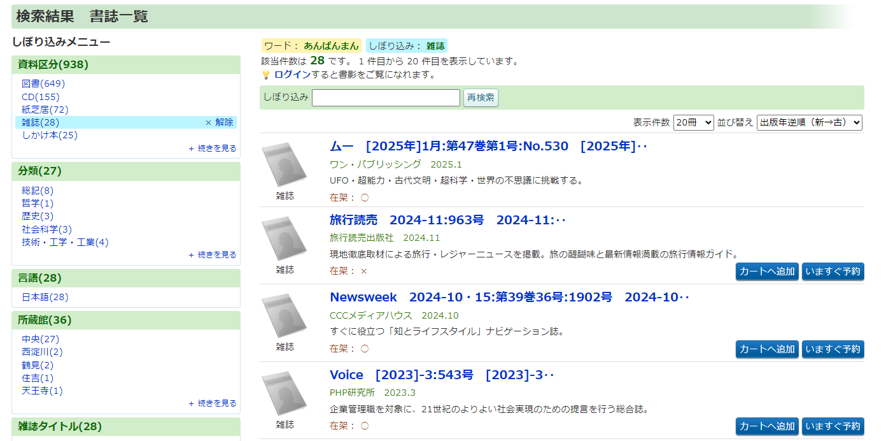
Task: Filter library by 中央(27)
Action: coord(40,339)
